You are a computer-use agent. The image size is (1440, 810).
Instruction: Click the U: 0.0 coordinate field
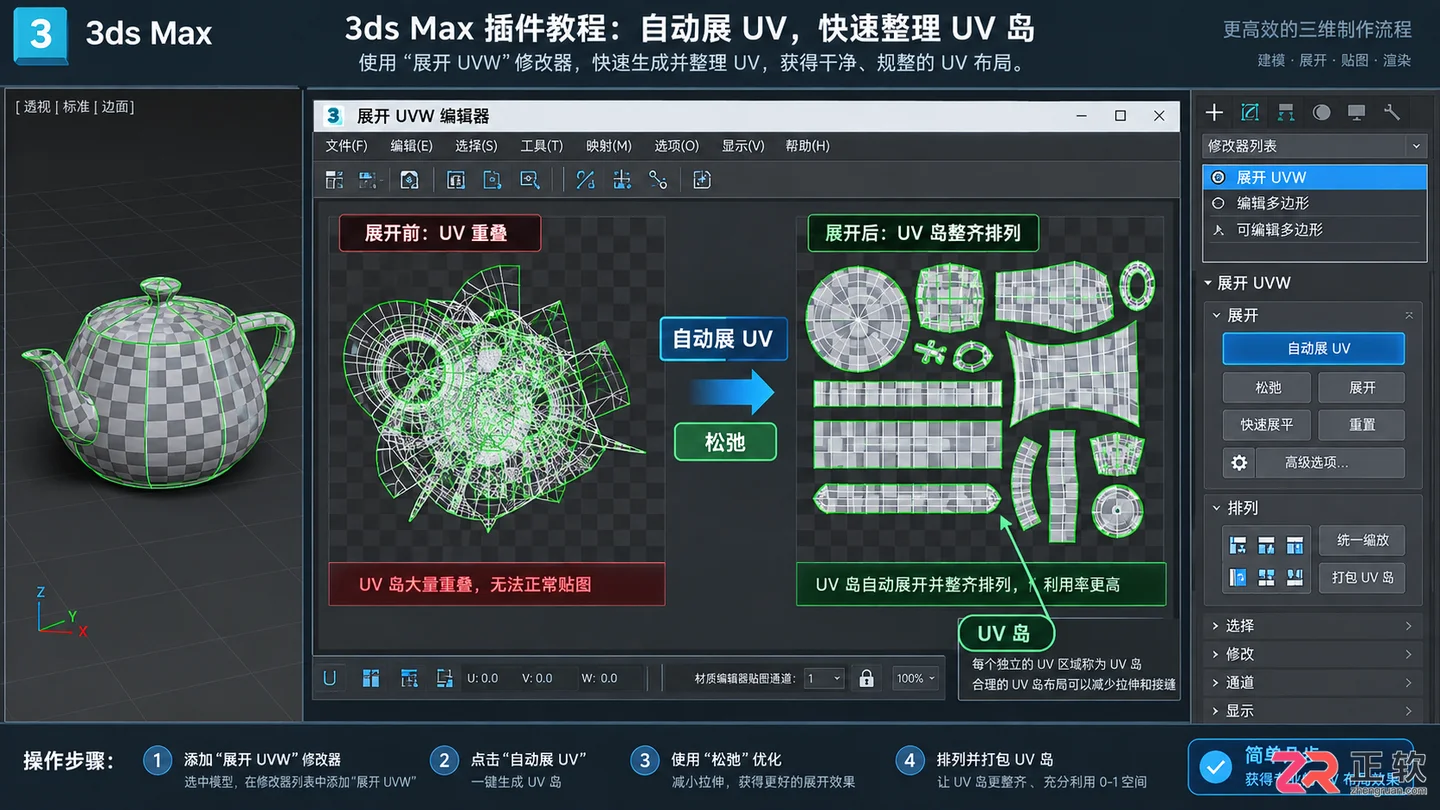(x=483, y=678)
